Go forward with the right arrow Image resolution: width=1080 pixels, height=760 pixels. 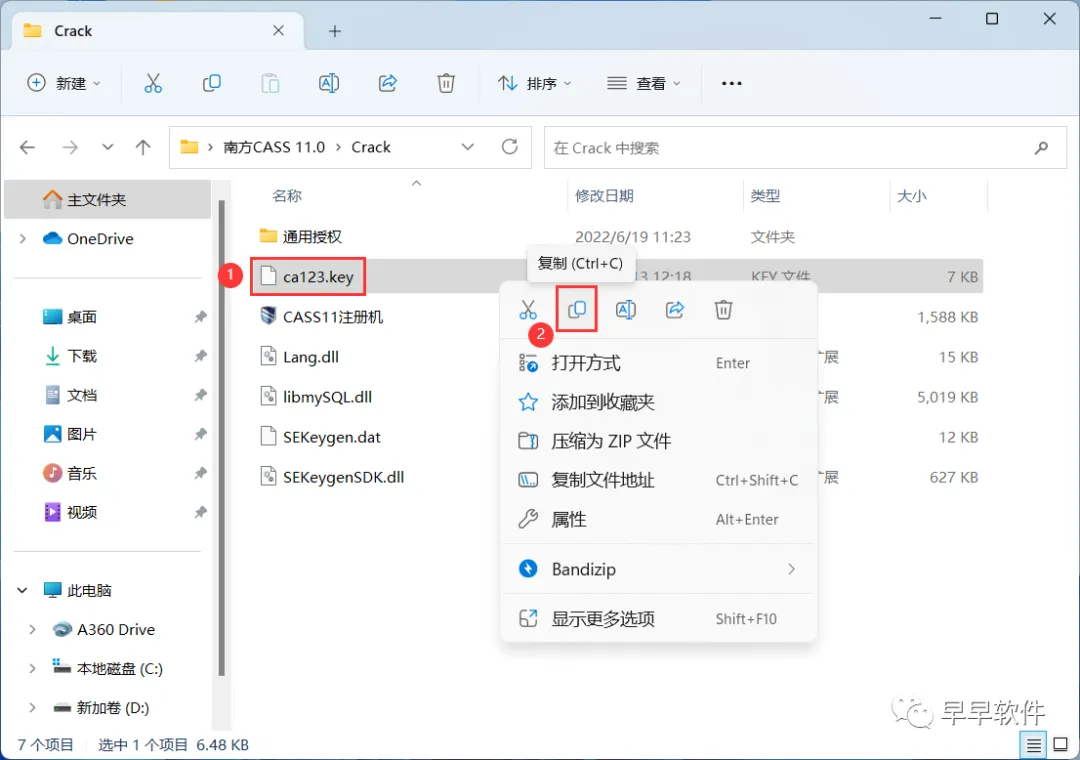70,147
